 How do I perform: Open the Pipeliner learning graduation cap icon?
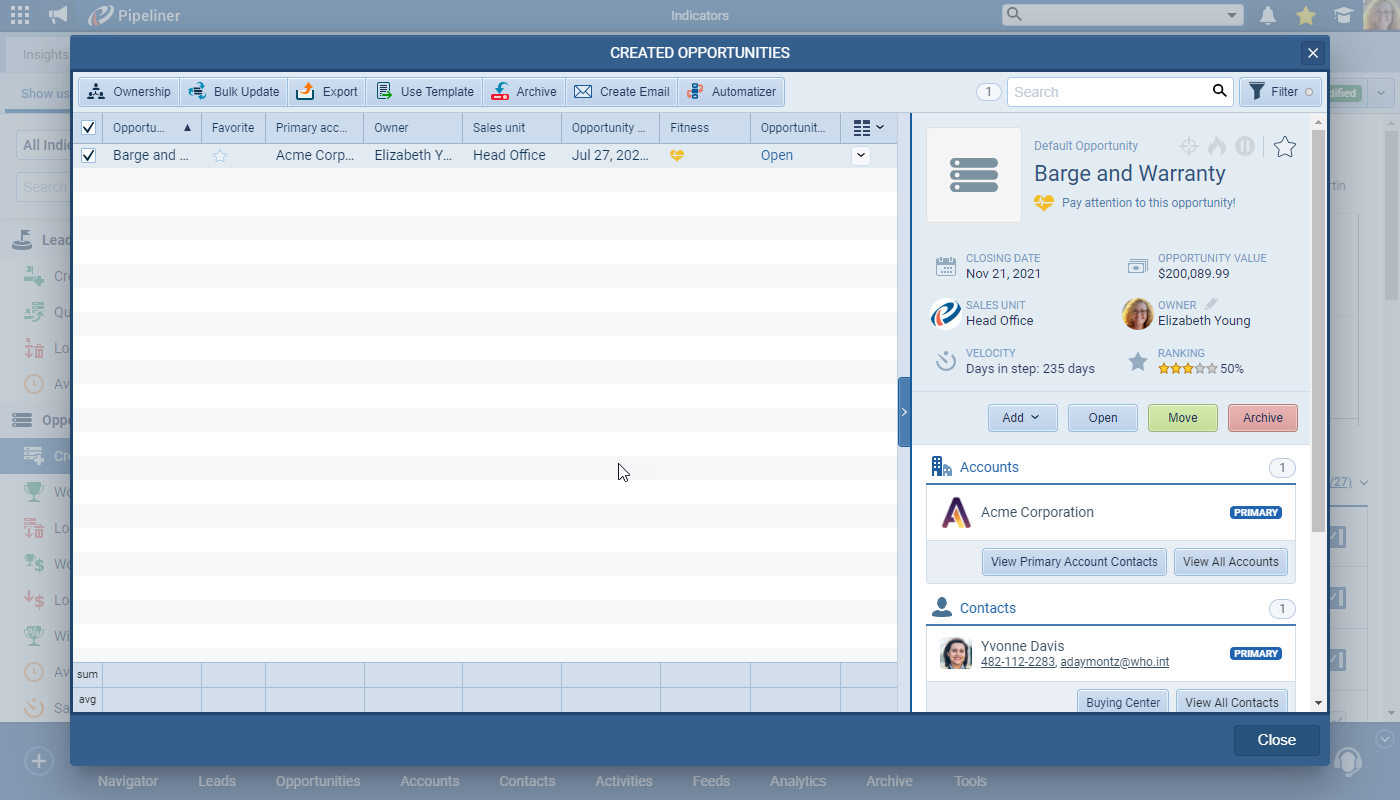(x=1343, y=15)
